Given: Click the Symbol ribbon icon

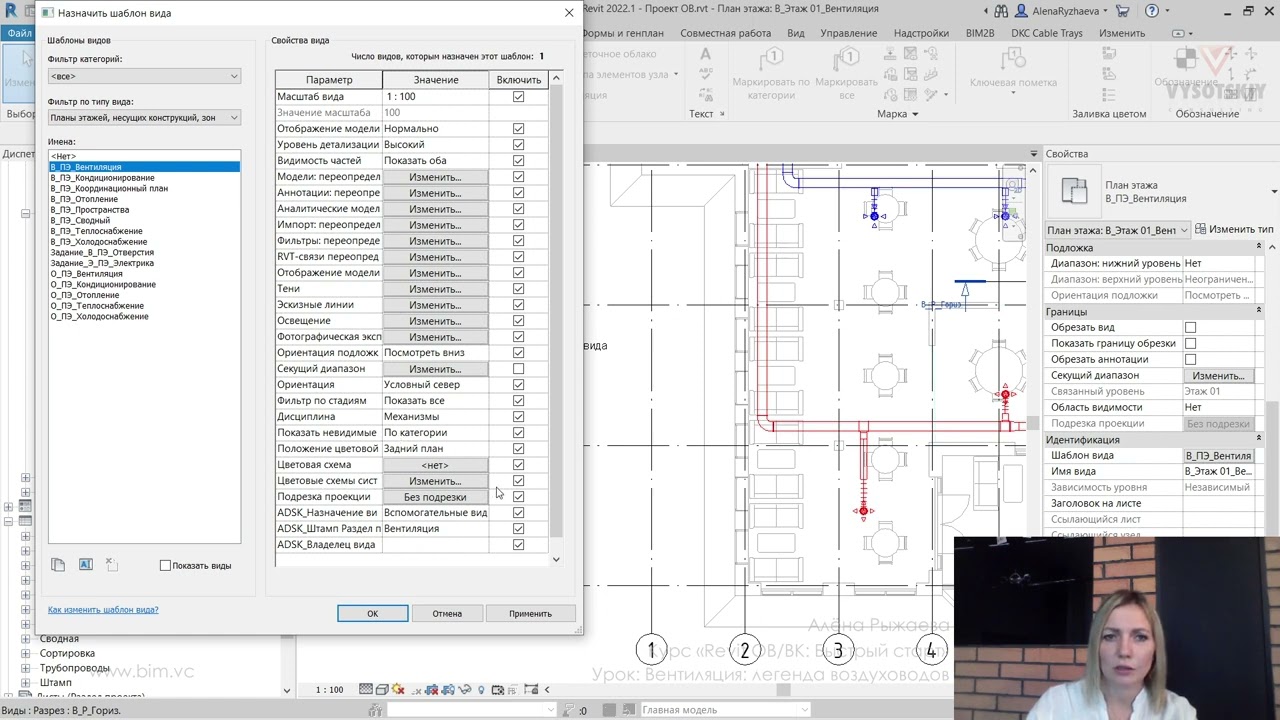Looking at the screenshot, I should pos(1187,60).
